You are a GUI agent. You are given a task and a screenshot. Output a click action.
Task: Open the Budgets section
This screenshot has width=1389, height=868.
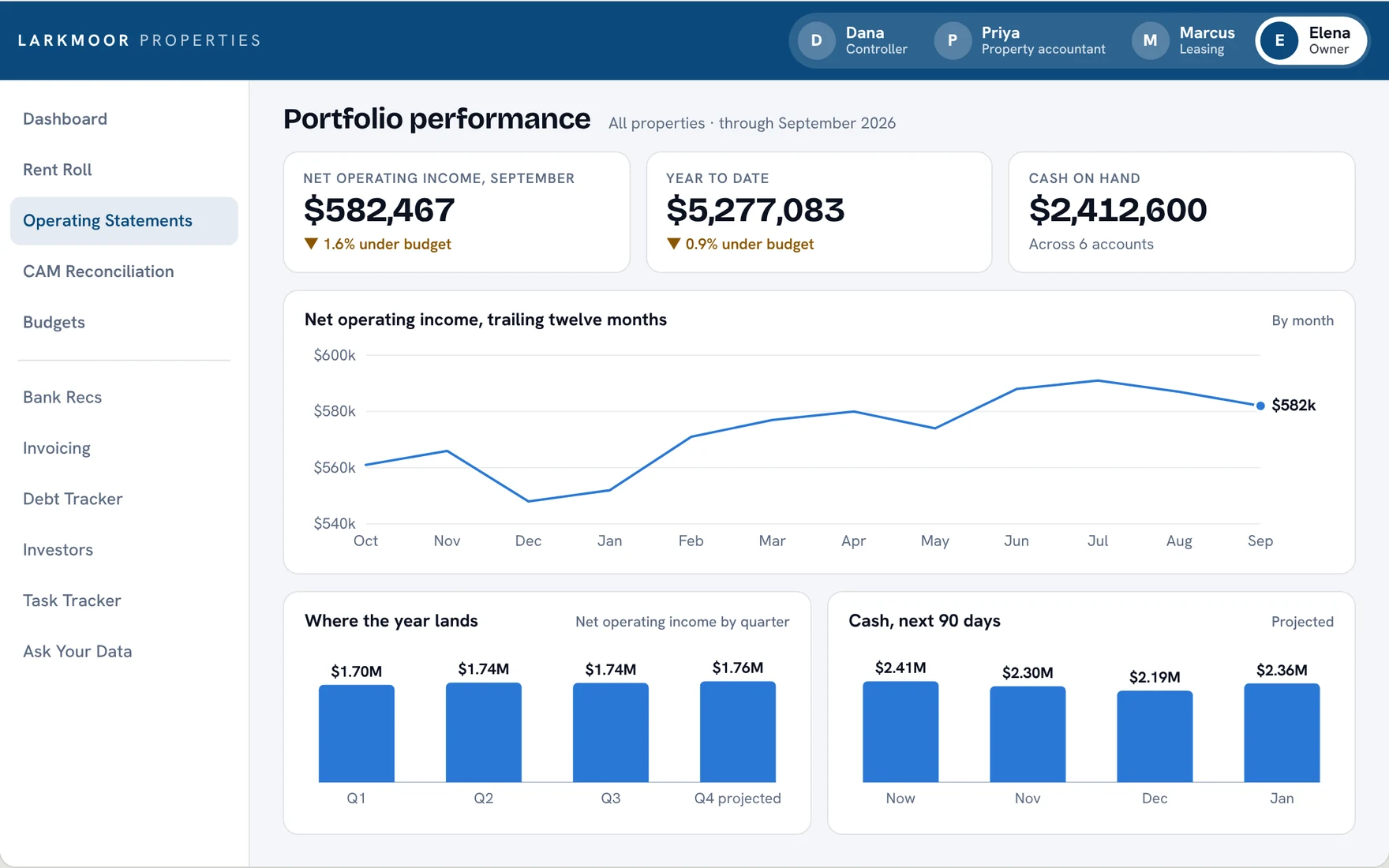(x=124, y=322)
